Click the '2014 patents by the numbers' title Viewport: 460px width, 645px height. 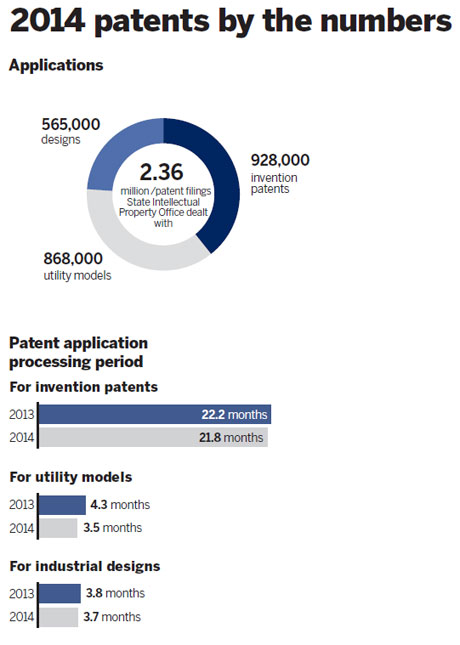[230, 21]
